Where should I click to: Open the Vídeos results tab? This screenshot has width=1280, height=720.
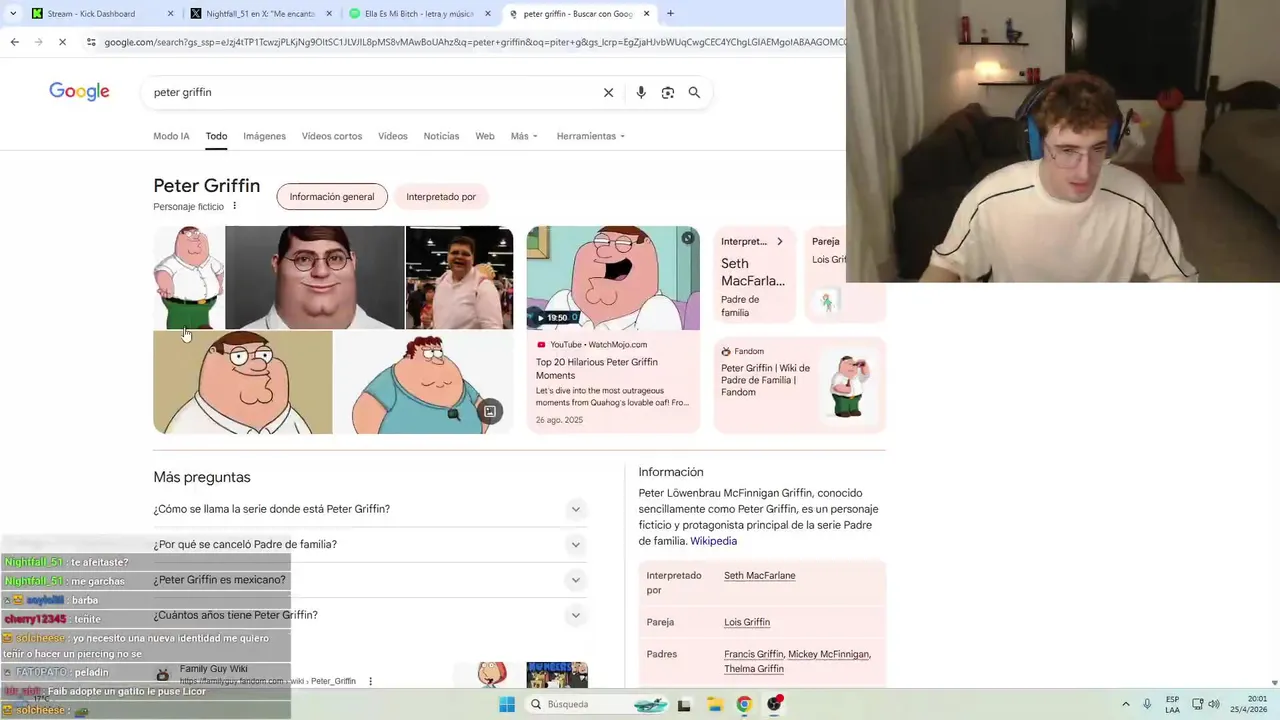tap(393, 136)
